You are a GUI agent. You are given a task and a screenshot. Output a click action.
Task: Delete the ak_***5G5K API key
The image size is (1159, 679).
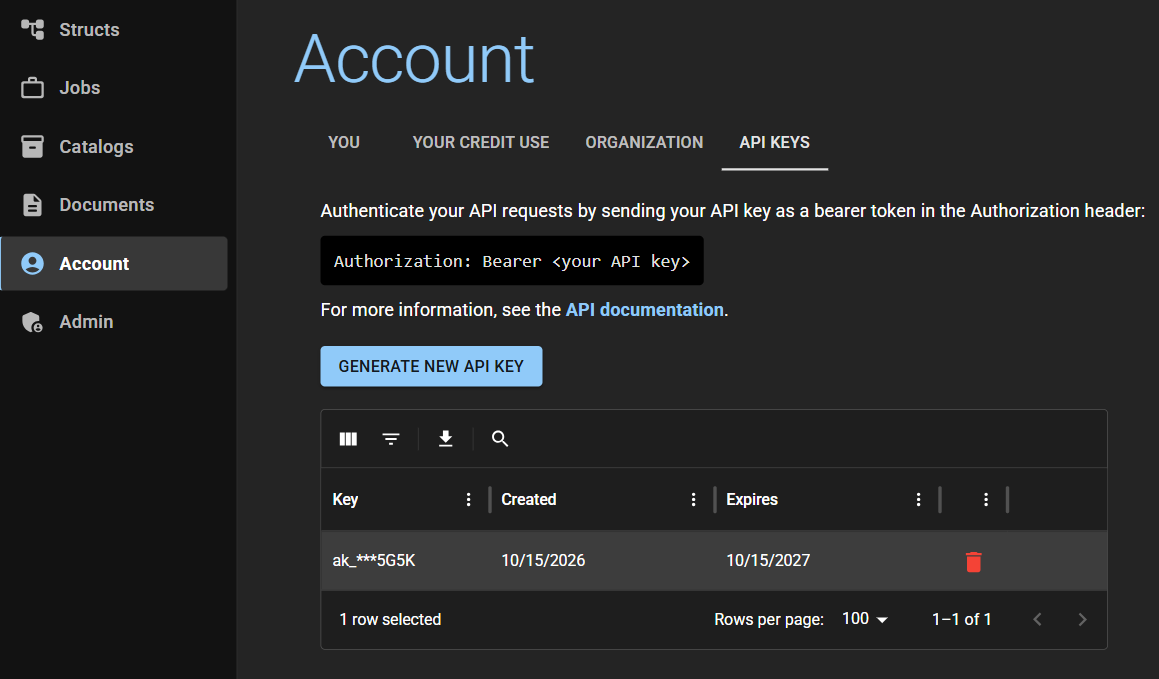(x=973, y=562)
